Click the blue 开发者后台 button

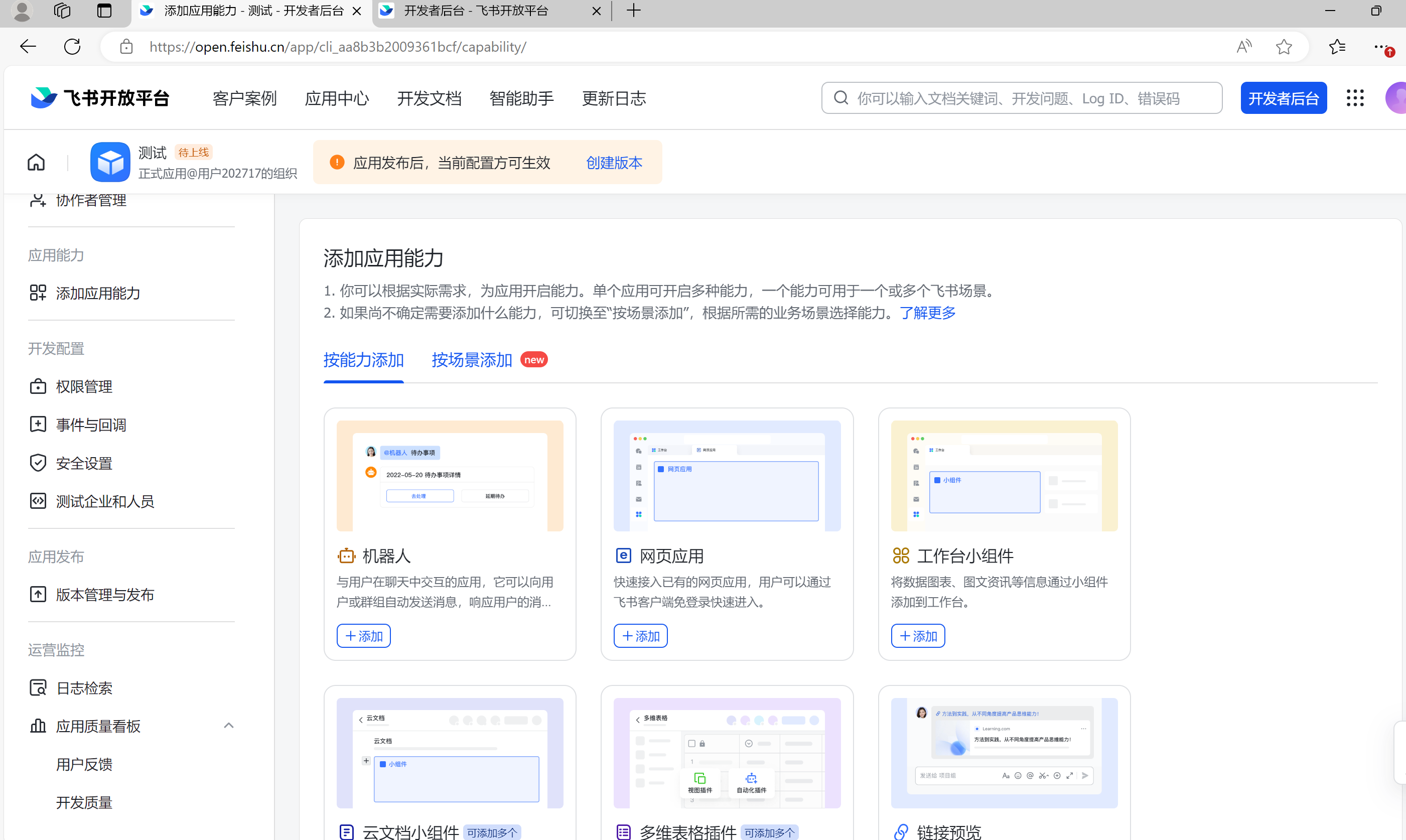point(1284,98)
